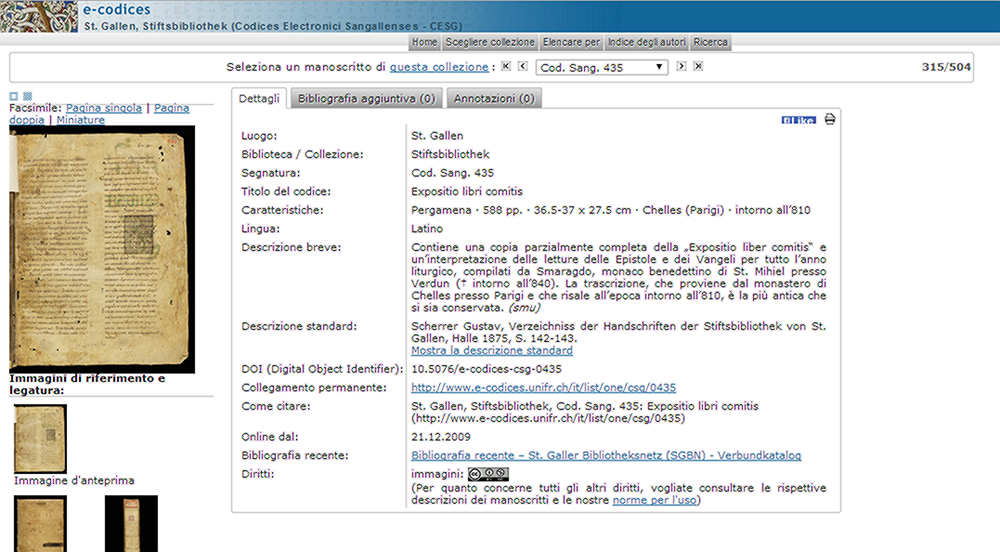Open the Cod. Sang. 435 manuscript dropdown
Viewport: 1000px width, 552px height.
602,68
